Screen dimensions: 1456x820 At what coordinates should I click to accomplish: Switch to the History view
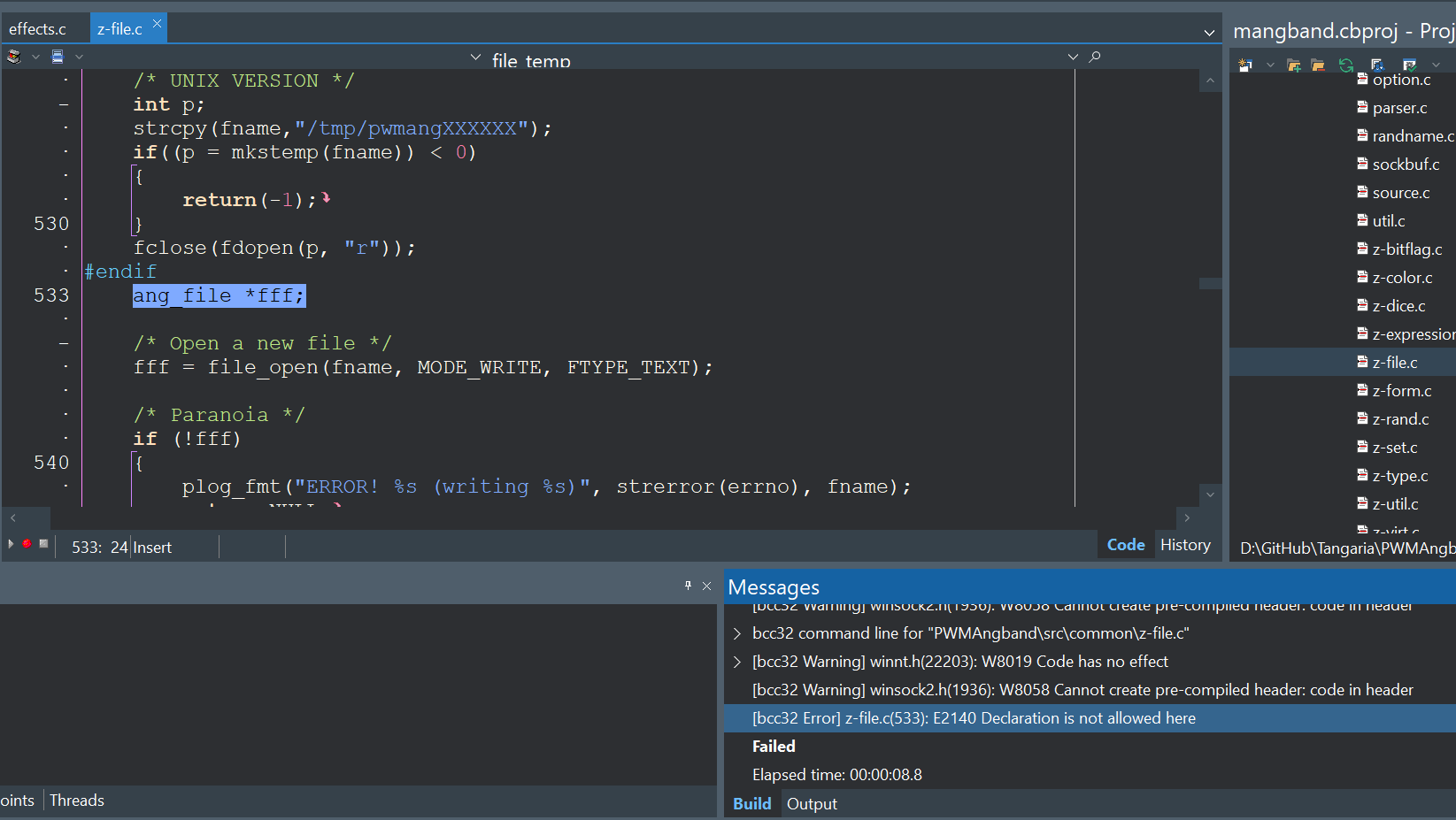click(1185, 544)
